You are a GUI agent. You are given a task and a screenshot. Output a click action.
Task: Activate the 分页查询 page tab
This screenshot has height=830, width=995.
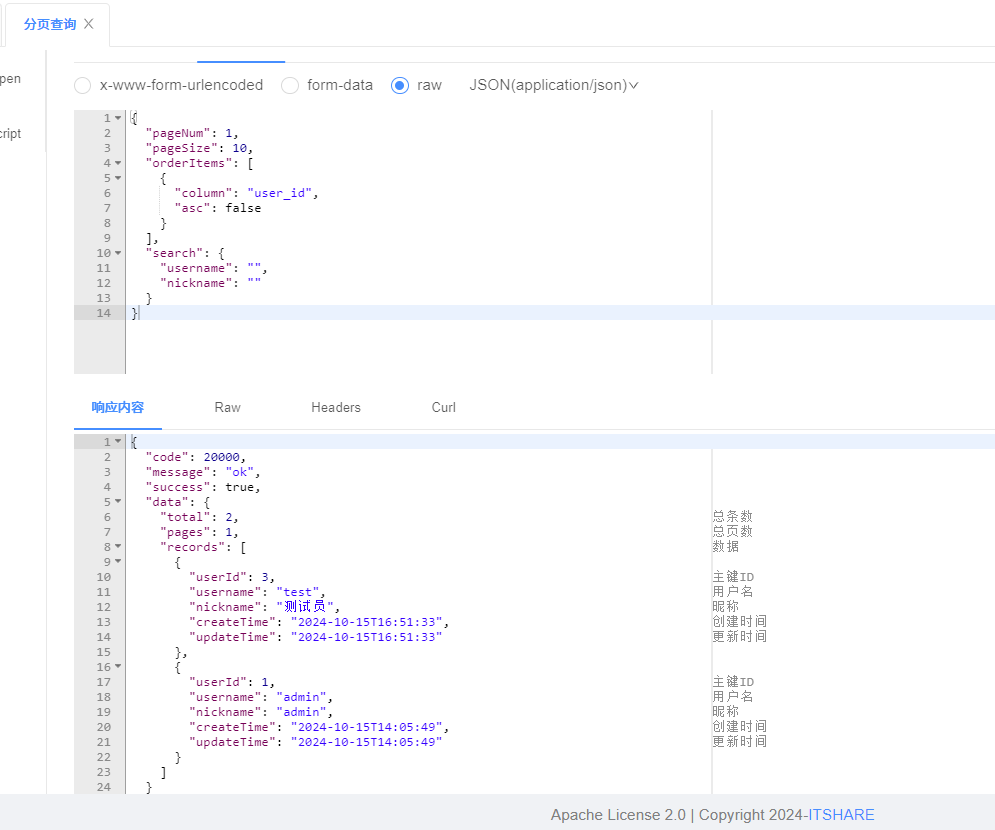tap(50, 24)
